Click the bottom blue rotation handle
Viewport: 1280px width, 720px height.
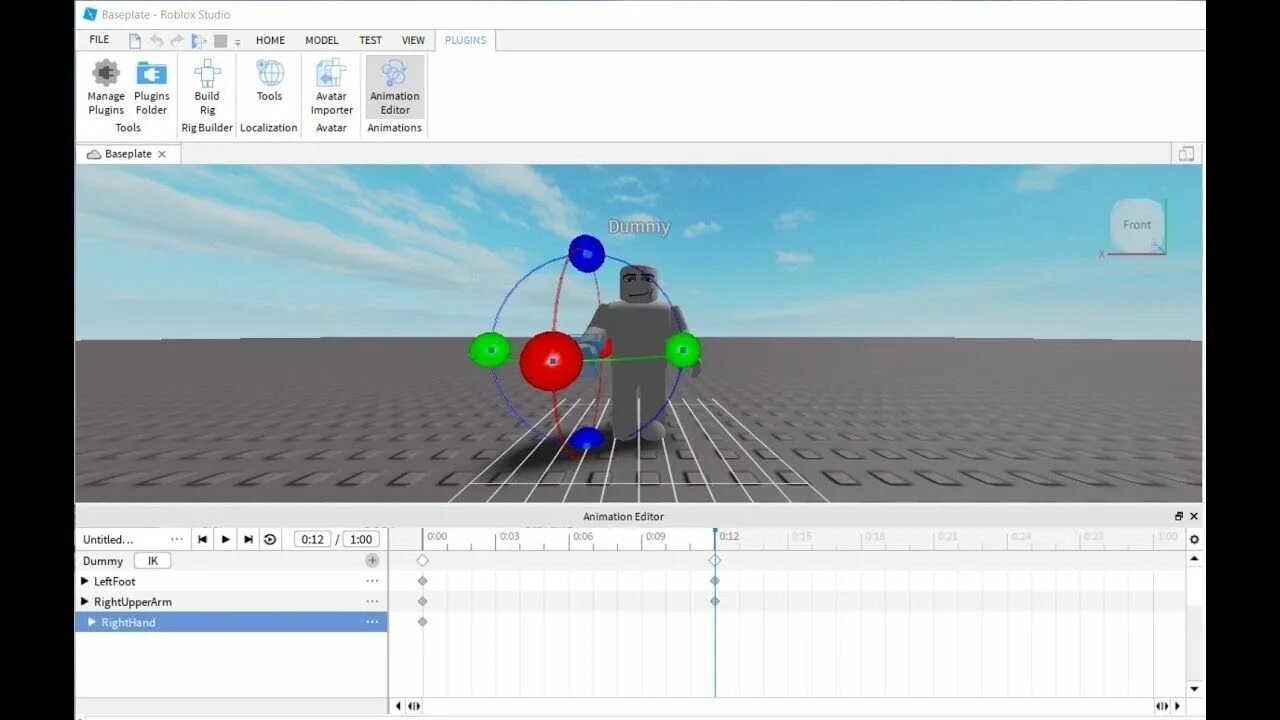pyautogui.click(x=587, y=438)
